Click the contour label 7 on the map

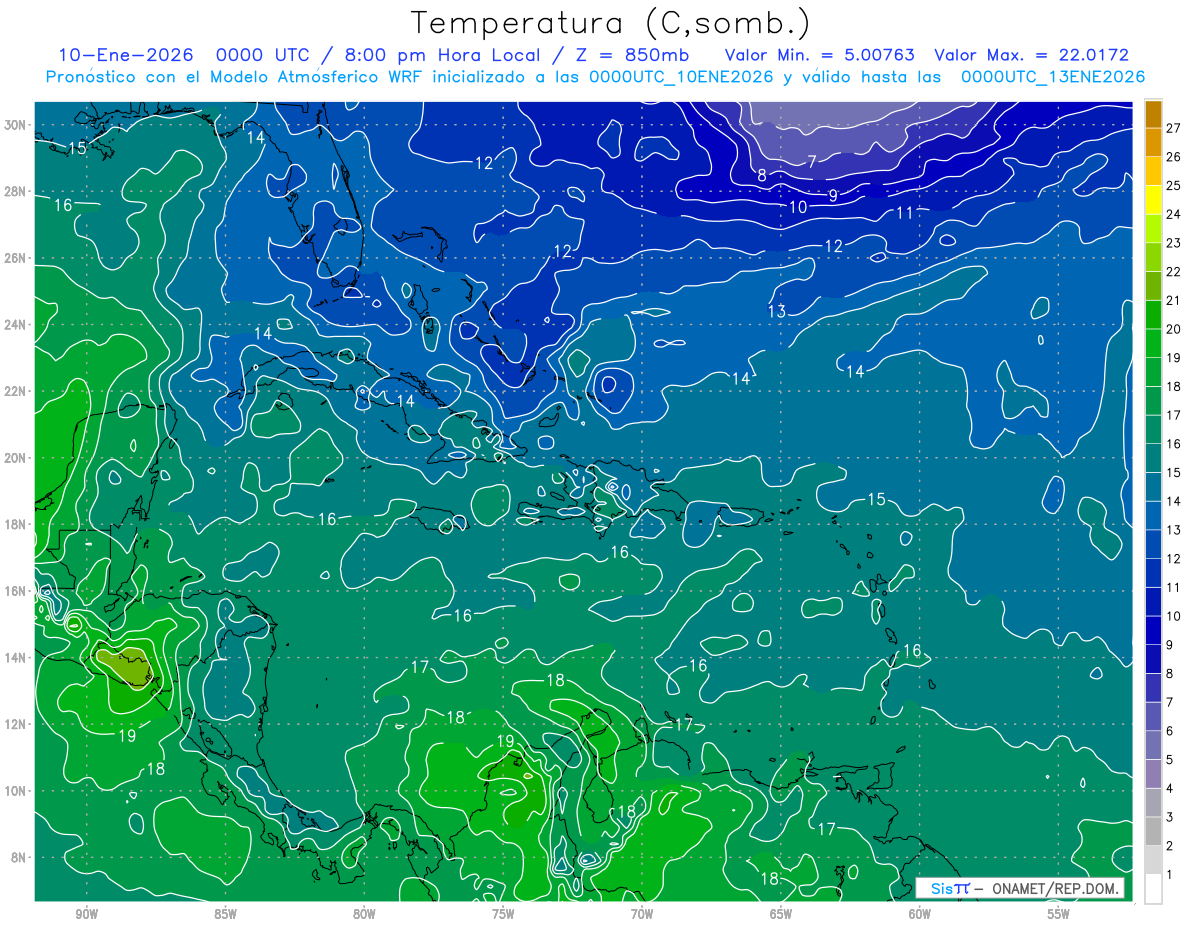coord(812,160)
